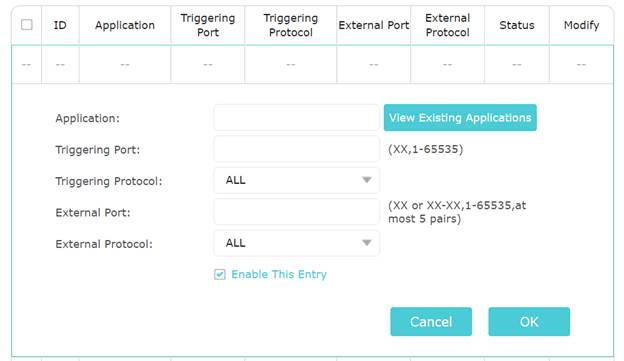Focus the Application name field
The image size is (624, 361).
point(296,117)
